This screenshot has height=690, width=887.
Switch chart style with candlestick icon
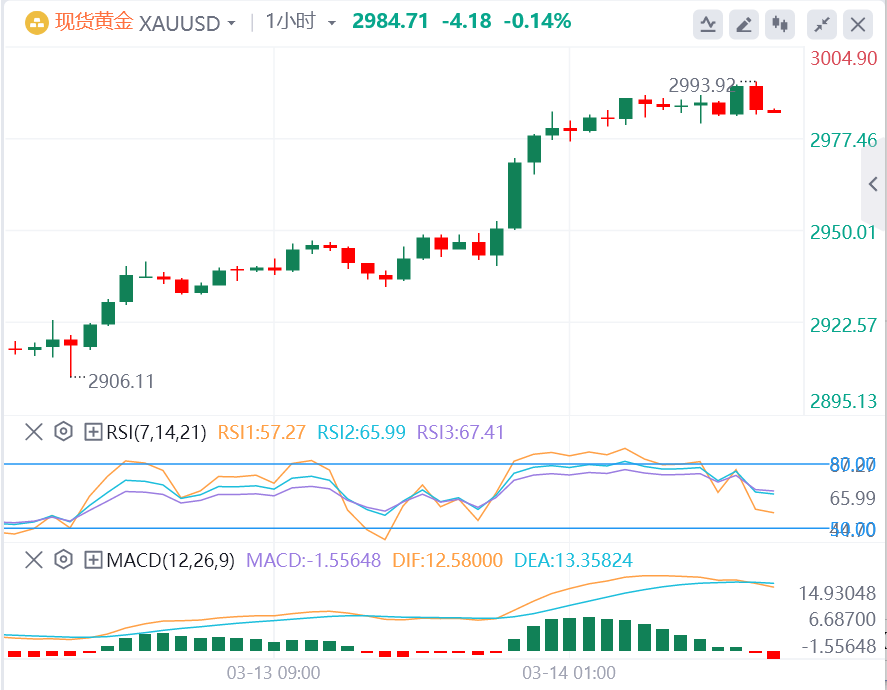[x=780, y=24]
